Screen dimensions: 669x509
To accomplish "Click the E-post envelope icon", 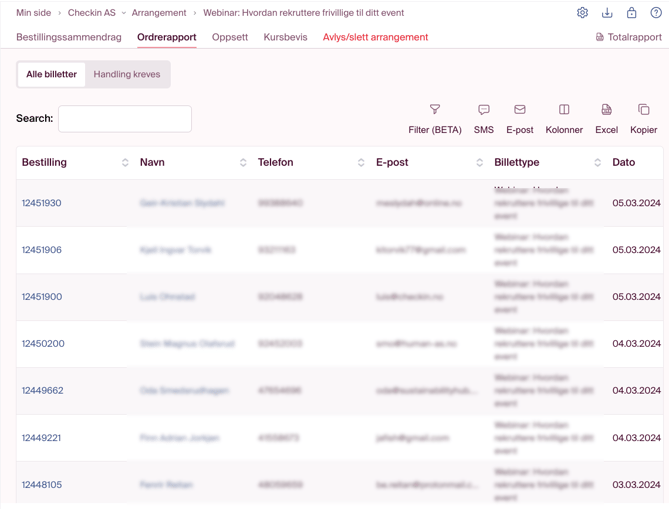I will click(520, 110).
